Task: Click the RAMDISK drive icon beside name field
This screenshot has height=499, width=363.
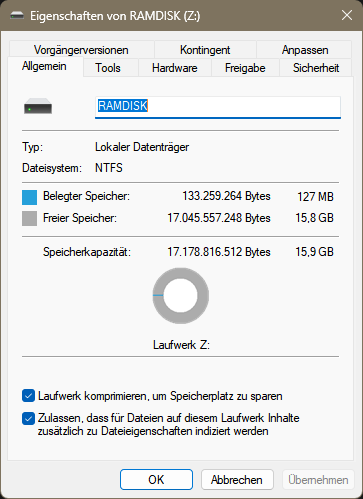Action: pos(38,106)
